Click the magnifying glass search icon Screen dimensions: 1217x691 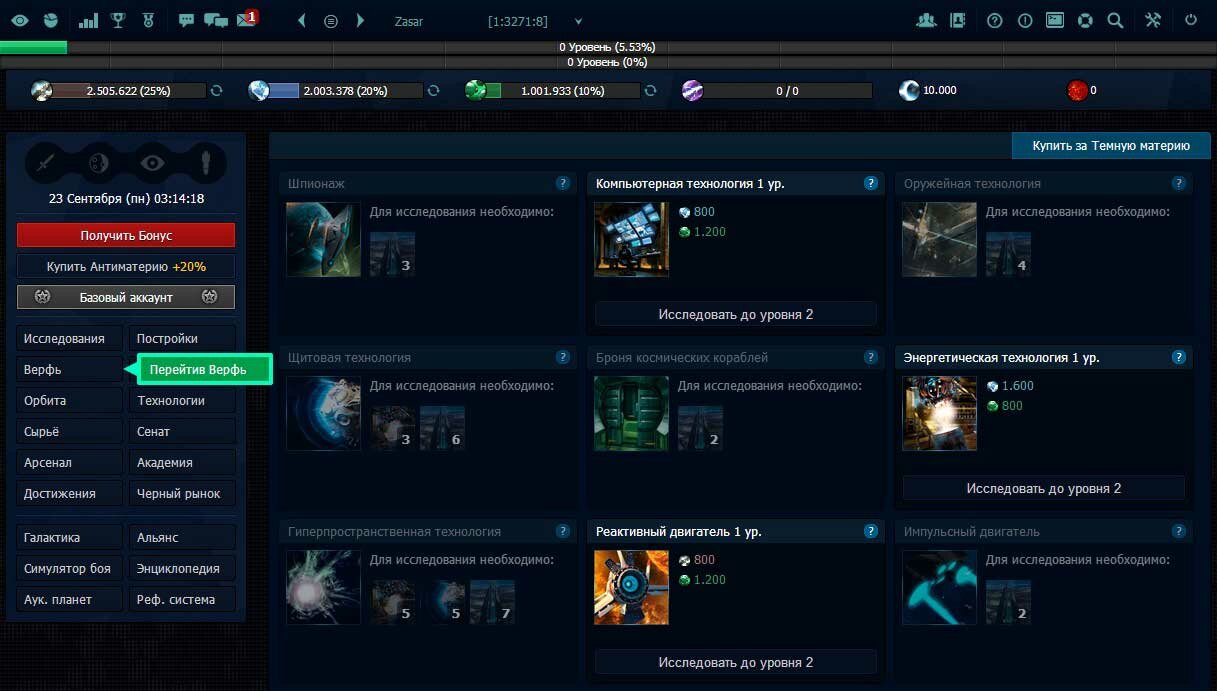[1115, 20]
